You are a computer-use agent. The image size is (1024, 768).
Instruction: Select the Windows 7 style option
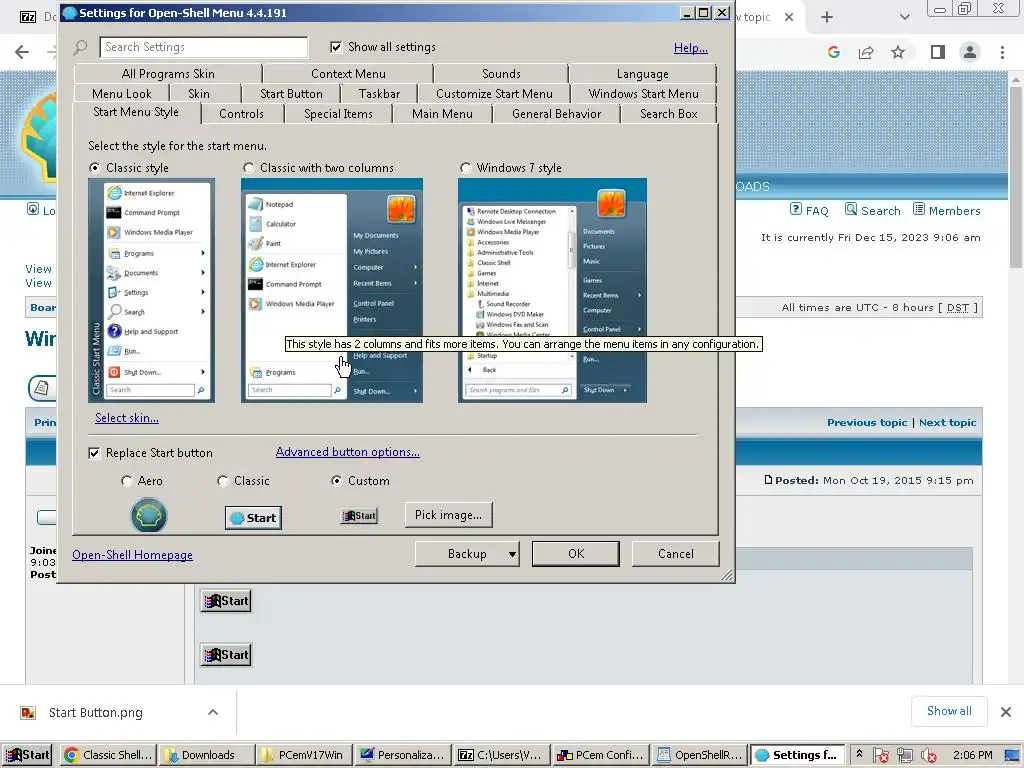(466, 168)
